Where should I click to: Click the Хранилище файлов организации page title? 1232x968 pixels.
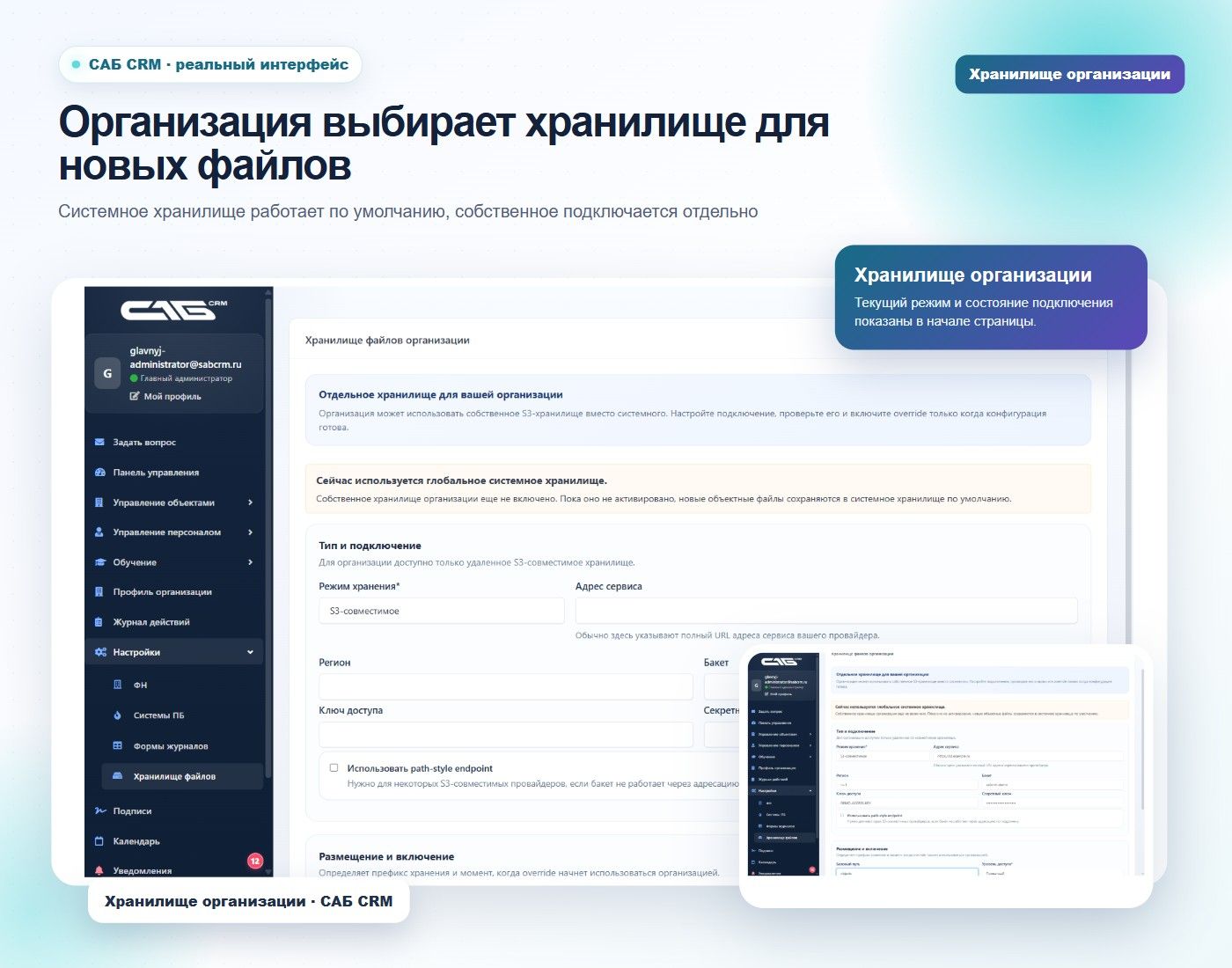coord(387,340)
